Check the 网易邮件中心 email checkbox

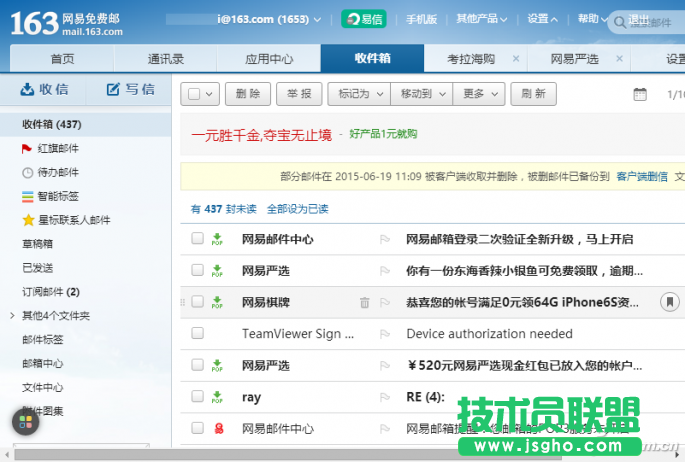[x=197, y=239]
